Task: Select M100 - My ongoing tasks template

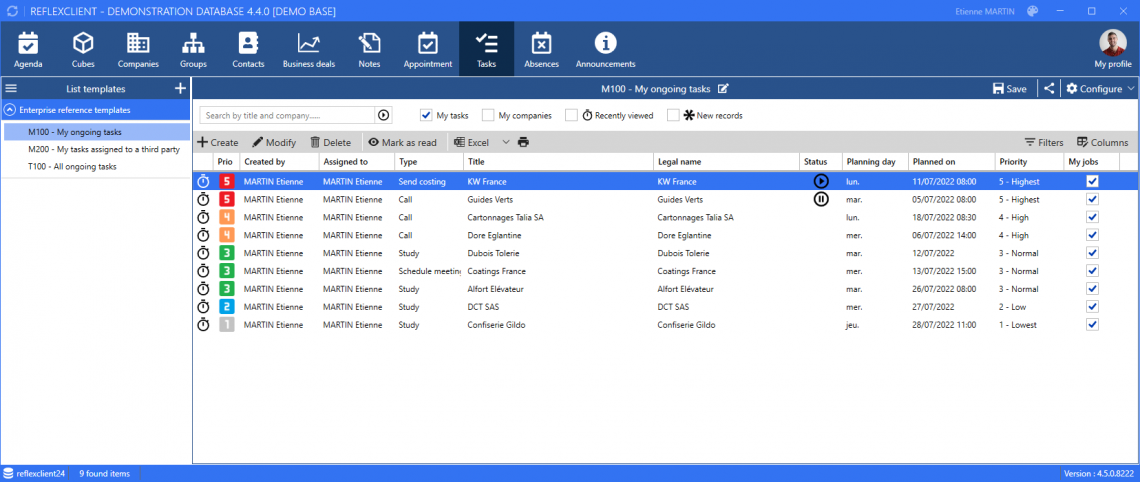Action: click(x=96, y=132)
